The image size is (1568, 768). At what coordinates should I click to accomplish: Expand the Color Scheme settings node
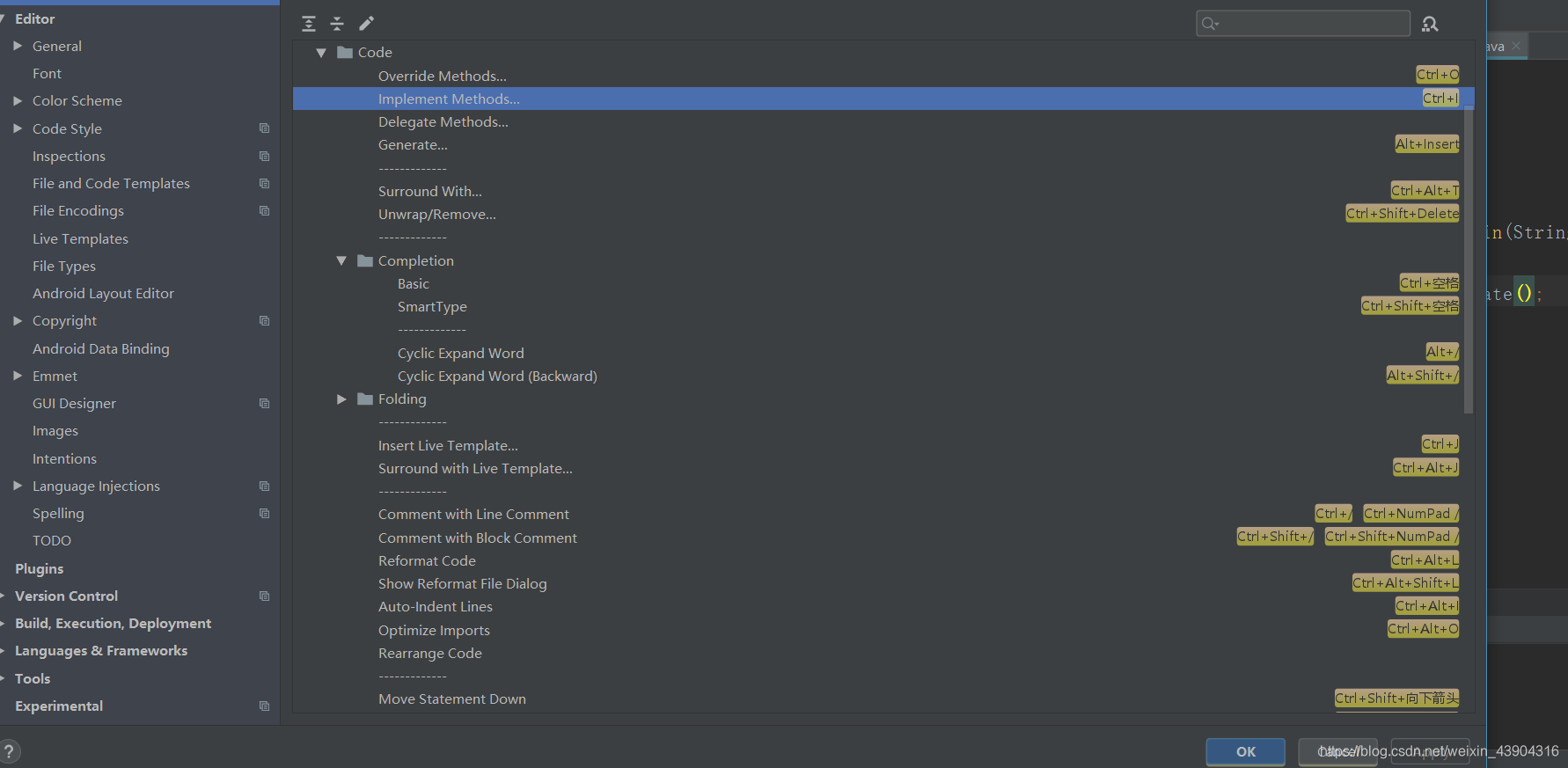point(18,100)
